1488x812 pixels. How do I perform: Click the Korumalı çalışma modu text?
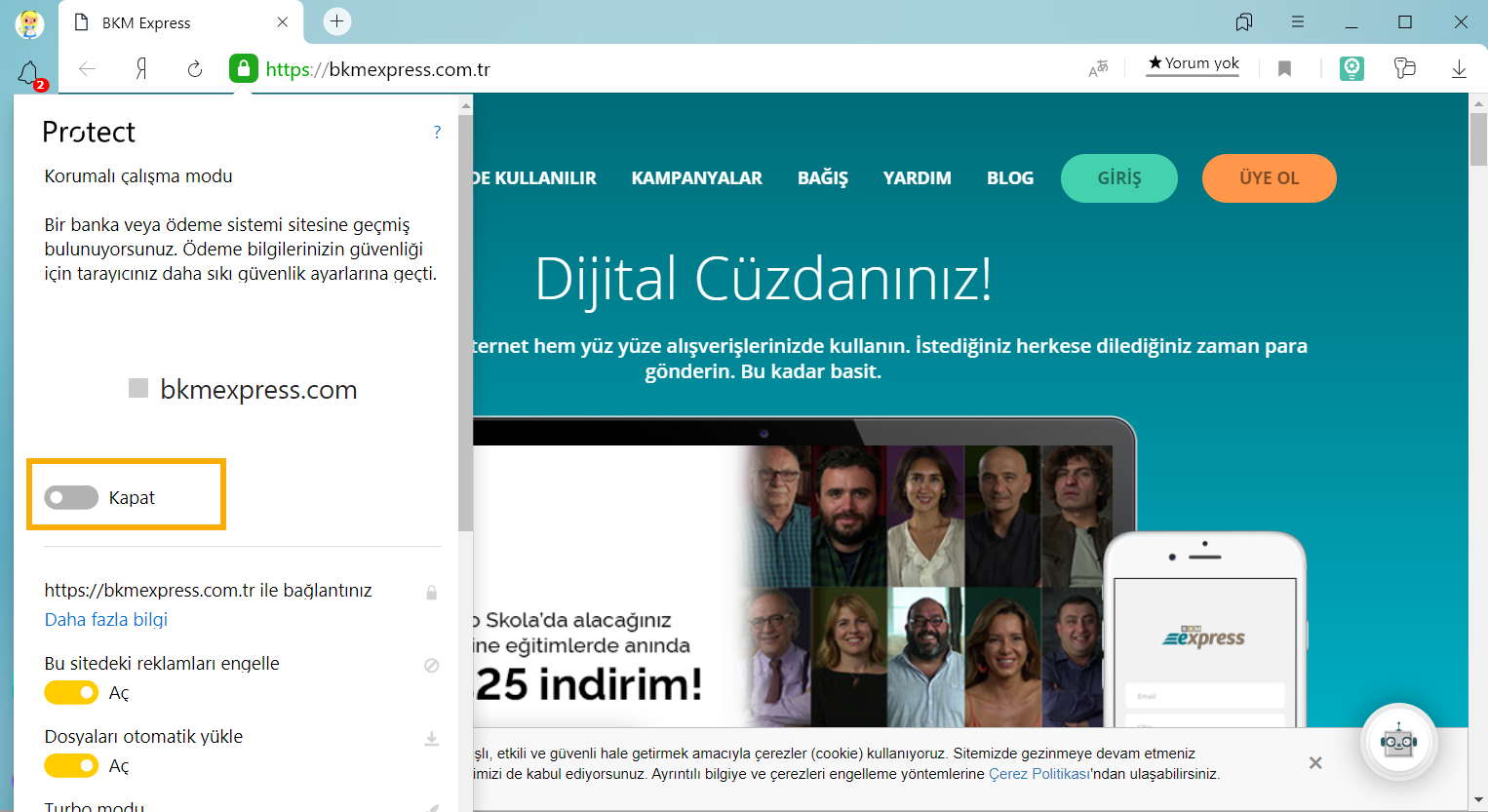point(138,176)
